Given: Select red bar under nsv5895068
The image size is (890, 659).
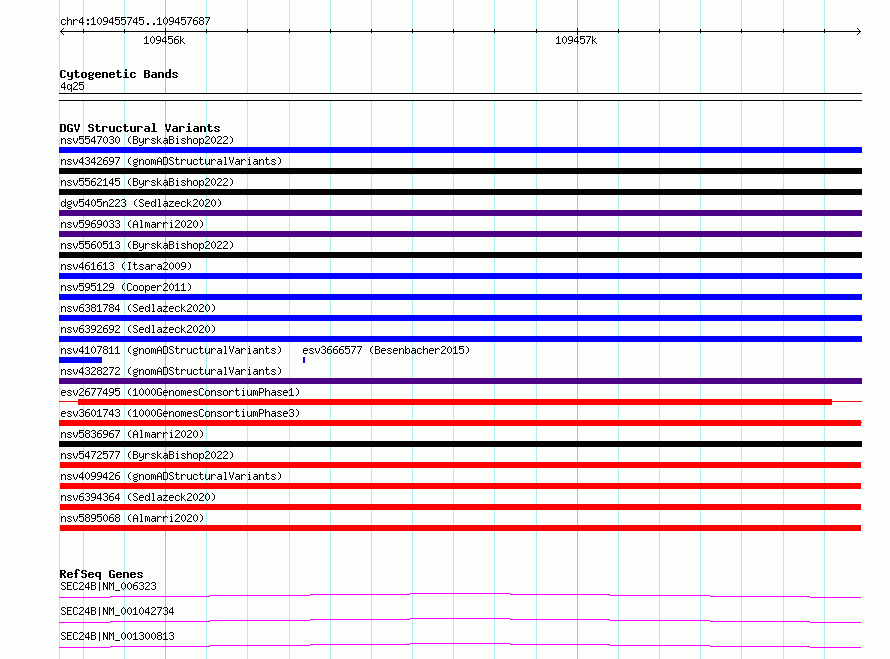Looking at the screenshot, I should 460,528.
